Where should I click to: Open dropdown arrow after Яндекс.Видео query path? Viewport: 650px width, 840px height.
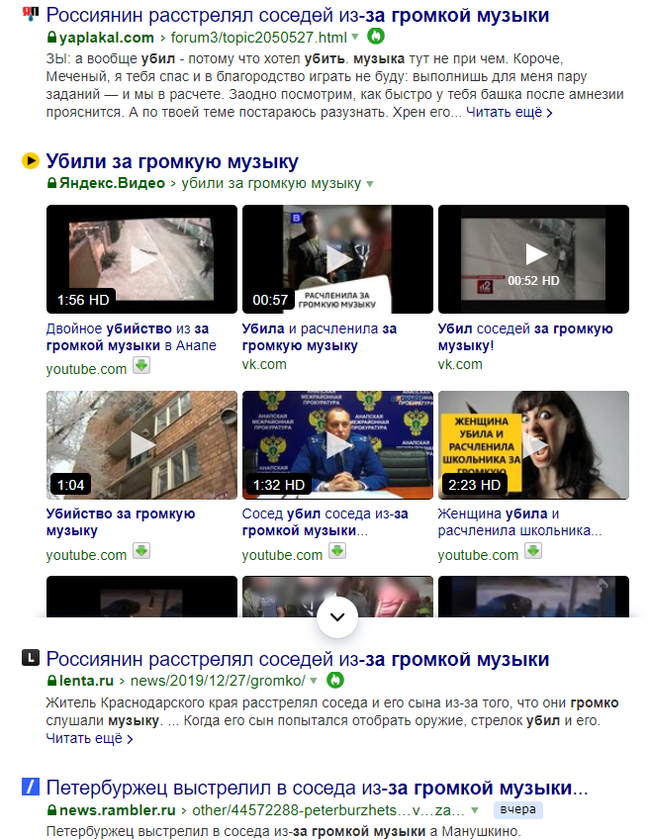click(370, 184)
